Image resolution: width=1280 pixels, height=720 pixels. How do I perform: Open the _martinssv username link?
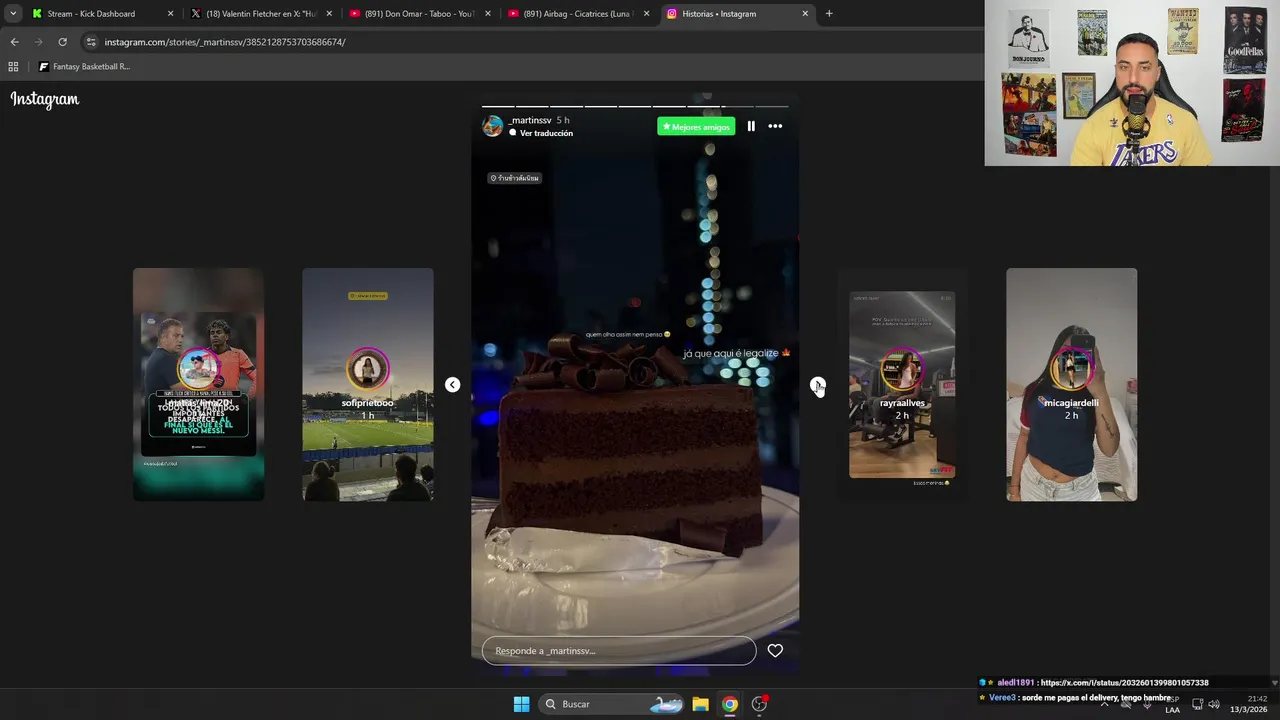(x=530, y=120)
